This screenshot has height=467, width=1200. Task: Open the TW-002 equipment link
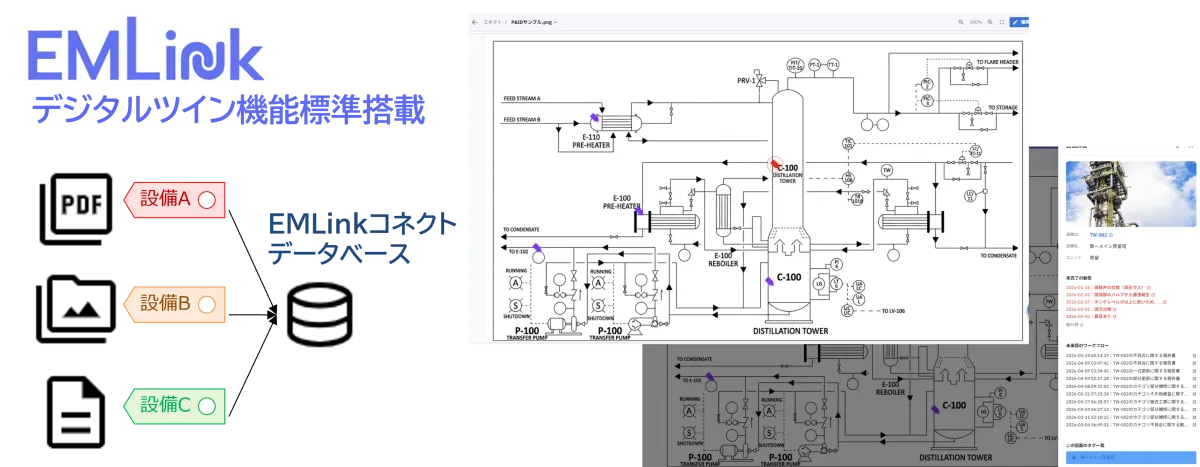pyautogui.click(x=1100, y=234)
